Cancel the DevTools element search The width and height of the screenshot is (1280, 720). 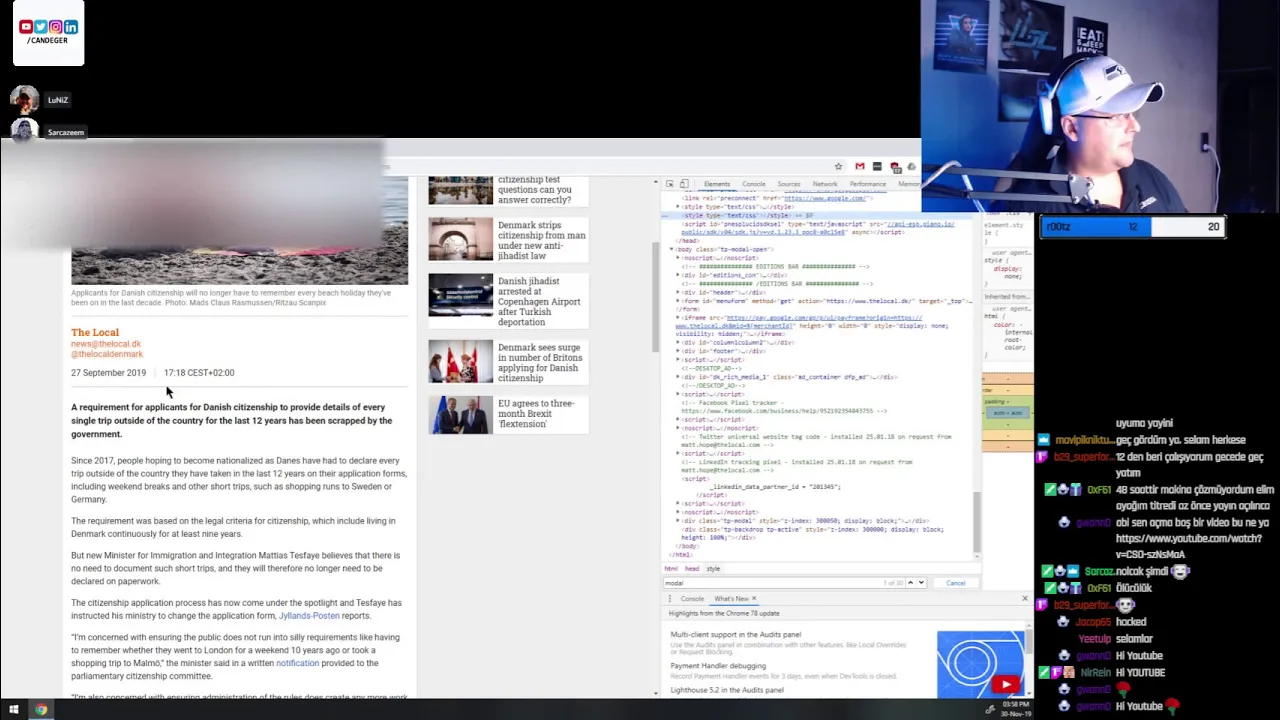(x=955, y=583)
